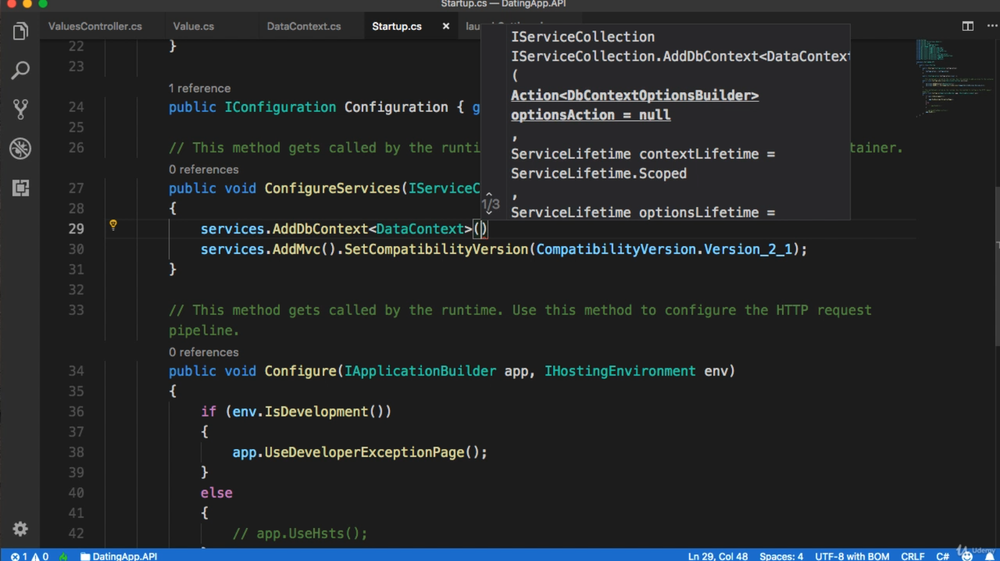Change encoding via UTF-8 with BOM
1000x561 pixels.
tap(852, 556)
